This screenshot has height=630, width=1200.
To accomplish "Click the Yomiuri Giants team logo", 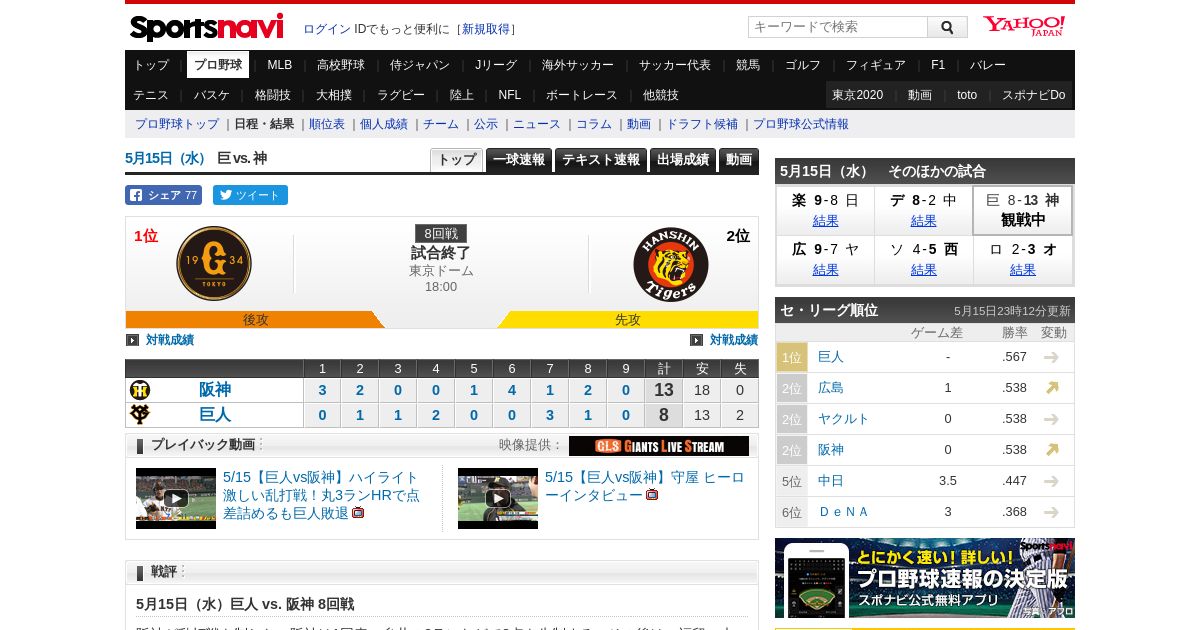I will pos(214,263).
